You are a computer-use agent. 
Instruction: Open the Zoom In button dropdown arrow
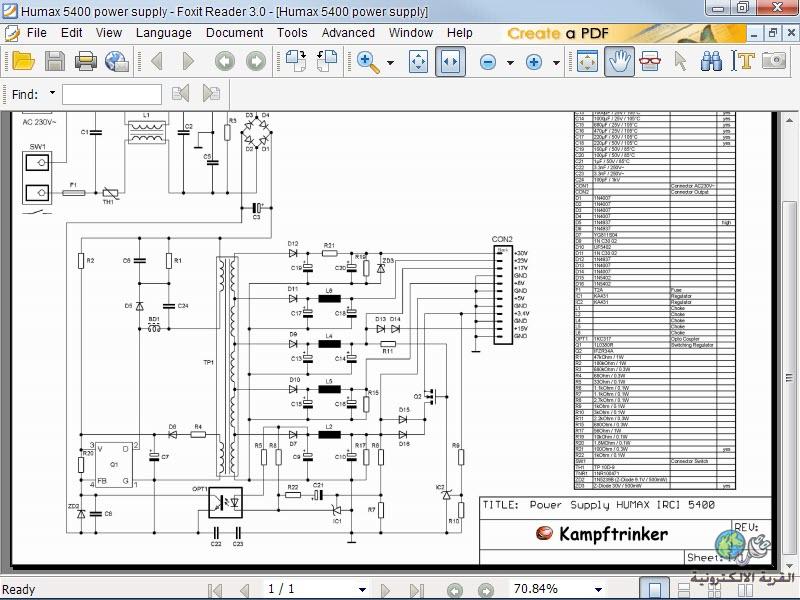coord(556,63)
